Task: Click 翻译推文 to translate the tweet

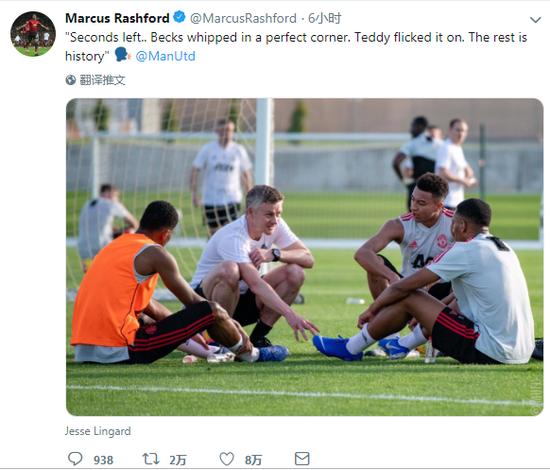Action: click(102, 80)
